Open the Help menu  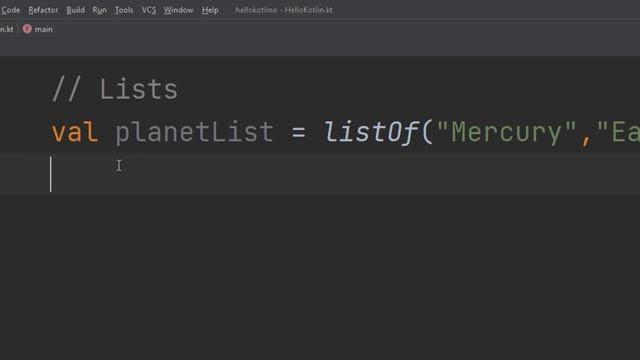(x=210, y=10)
